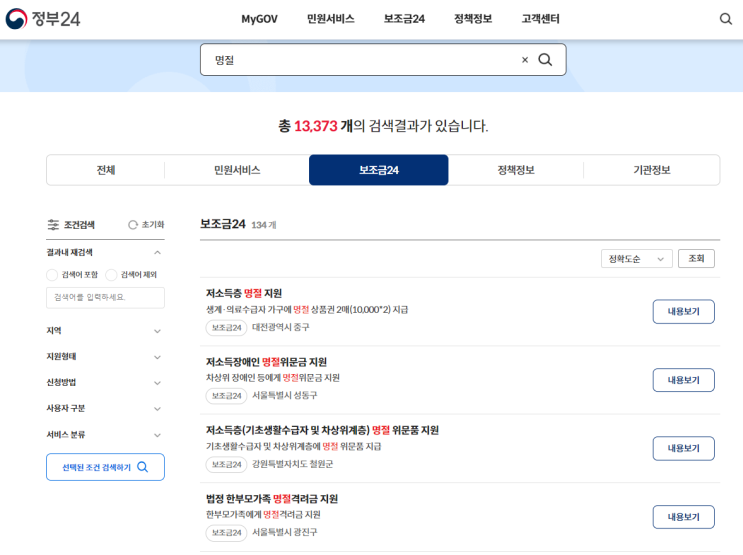Click the 서울특별시 성동구 region text
Screen dimensions: 743x555
tap(284, 396)
